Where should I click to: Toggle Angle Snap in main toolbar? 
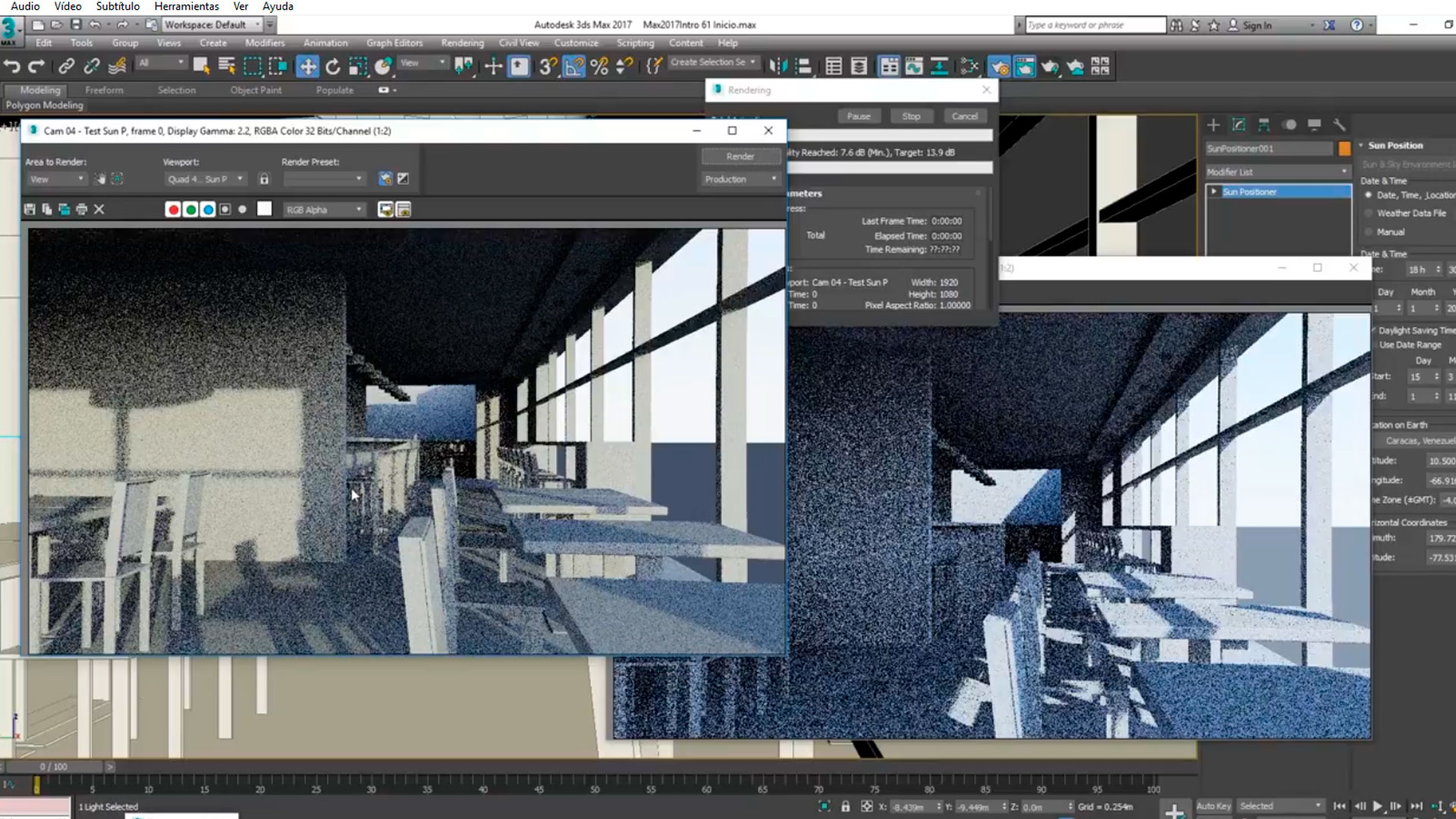pos(574,67)
